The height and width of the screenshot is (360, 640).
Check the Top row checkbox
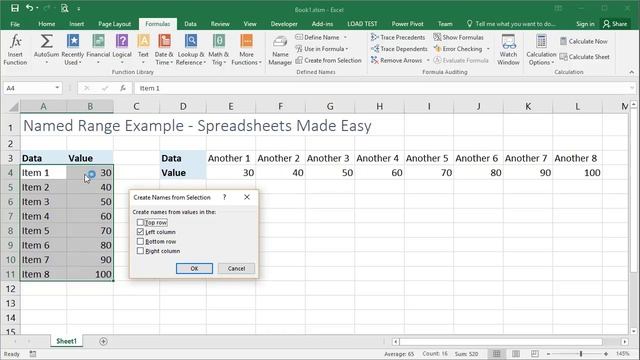pyautogui.click(x=140, y=222)
